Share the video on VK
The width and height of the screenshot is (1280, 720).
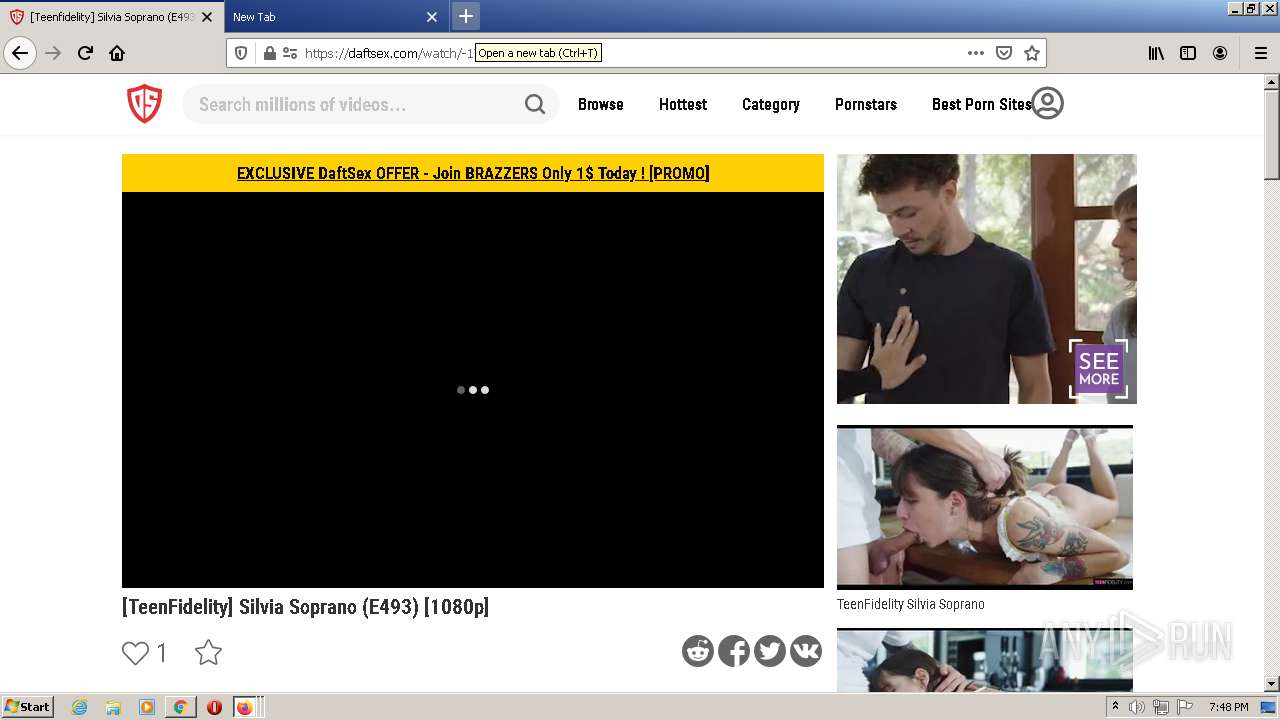click(x=806, y=651)
